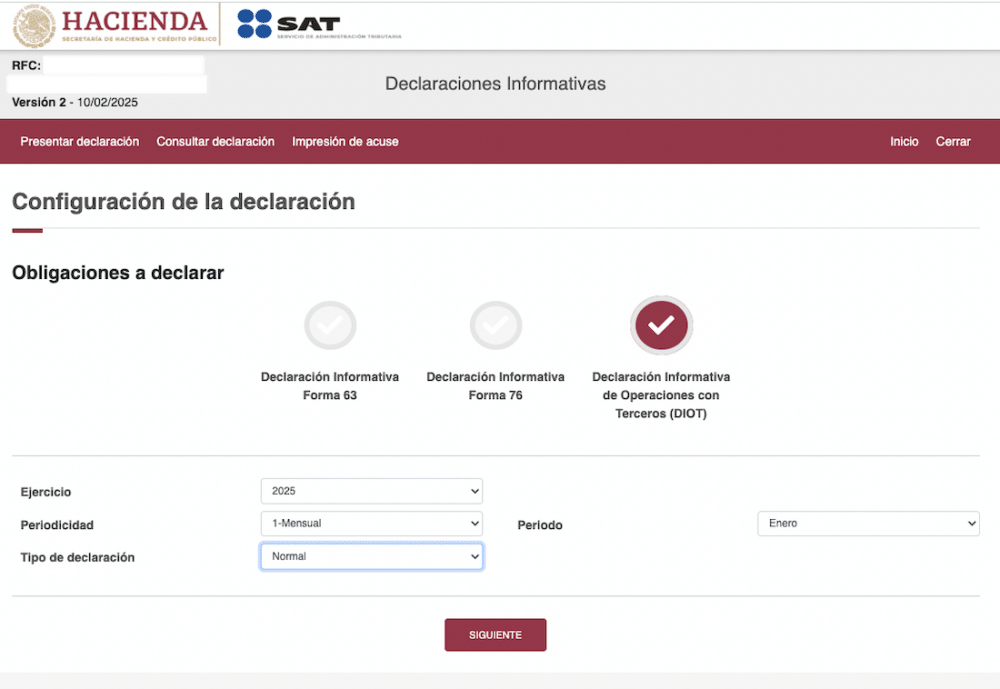The image size is (1000, 689).
Task: Click the Versión 2 date text
Action: tap(75, 102)
